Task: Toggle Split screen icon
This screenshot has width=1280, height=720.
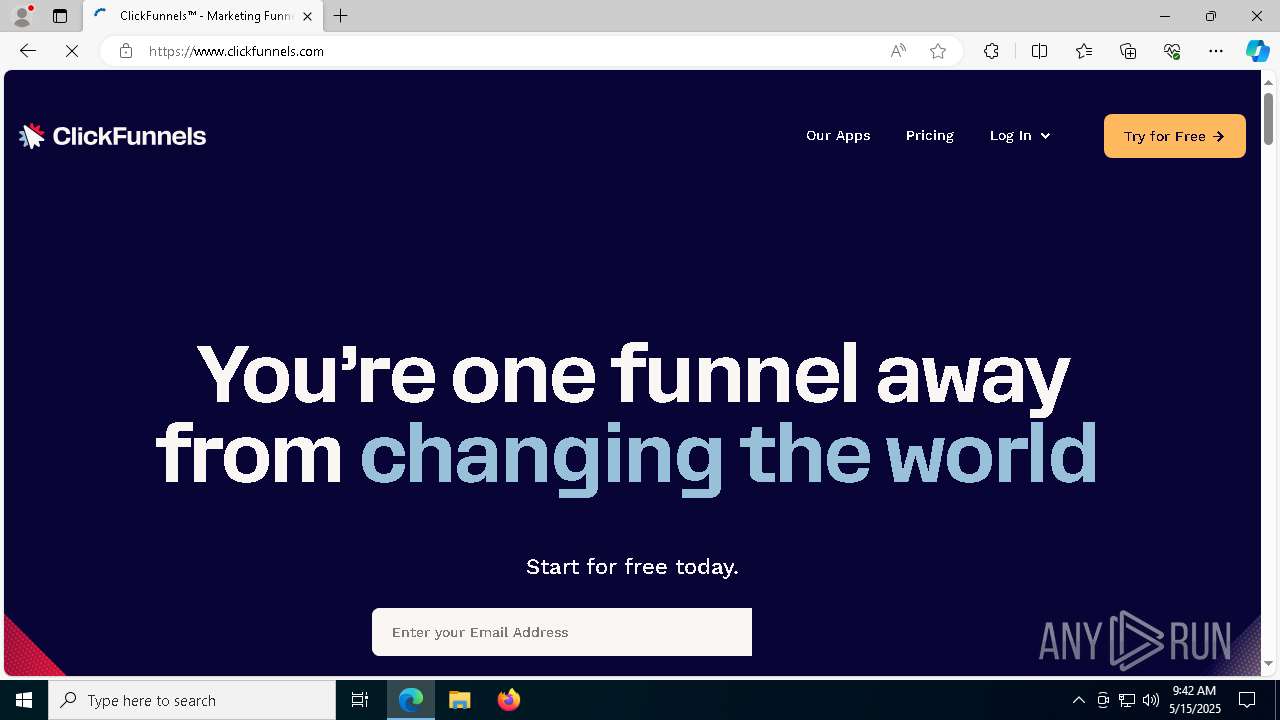Action: (1039, 51)
